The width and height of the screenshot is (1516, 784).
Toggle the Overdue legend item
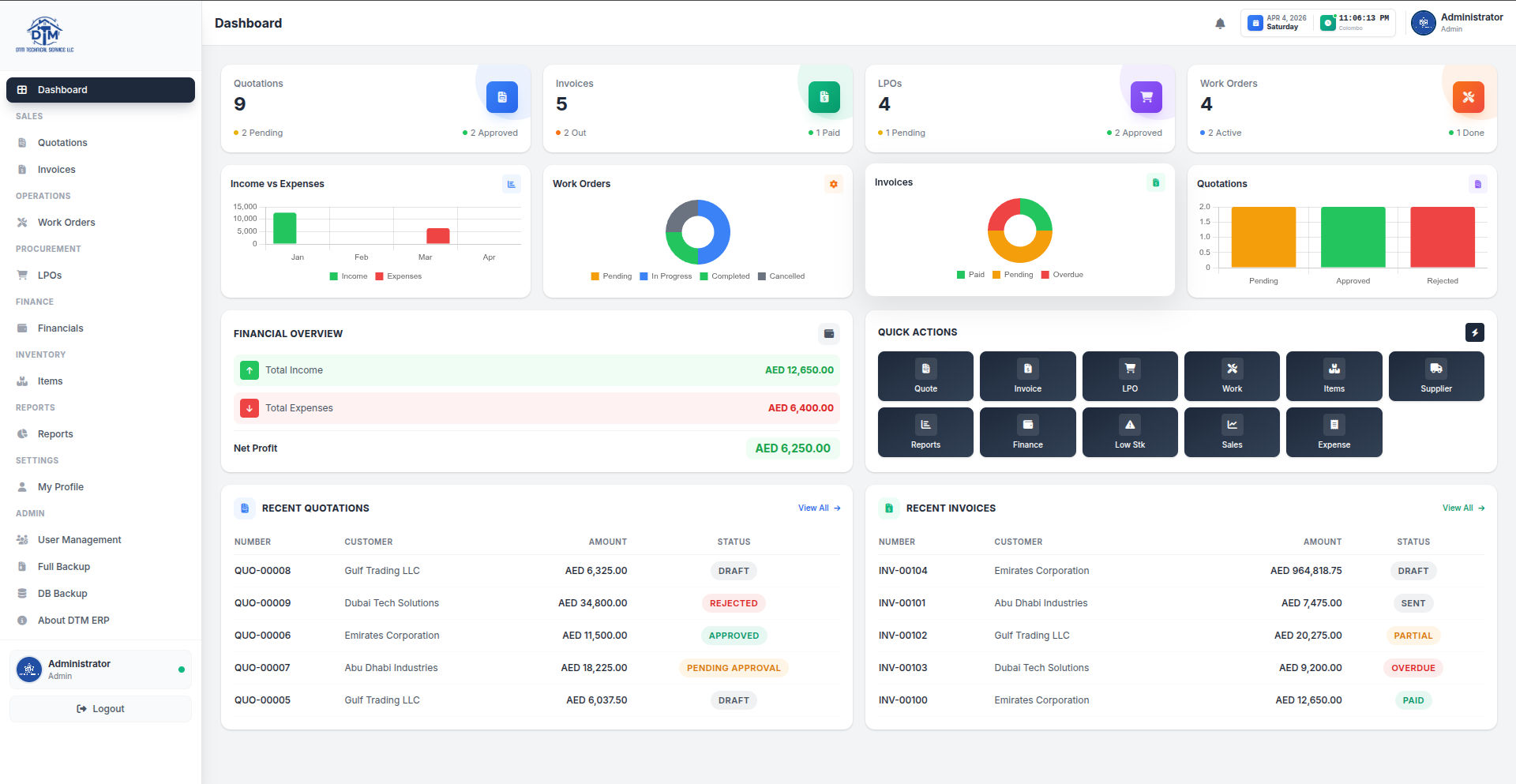1062,275
